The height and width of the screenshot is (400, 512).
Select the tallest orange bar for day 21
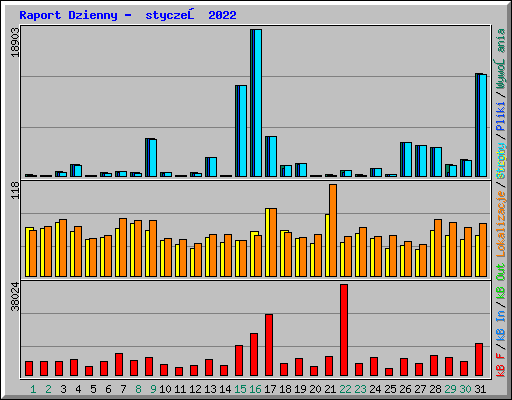[333, 230]
